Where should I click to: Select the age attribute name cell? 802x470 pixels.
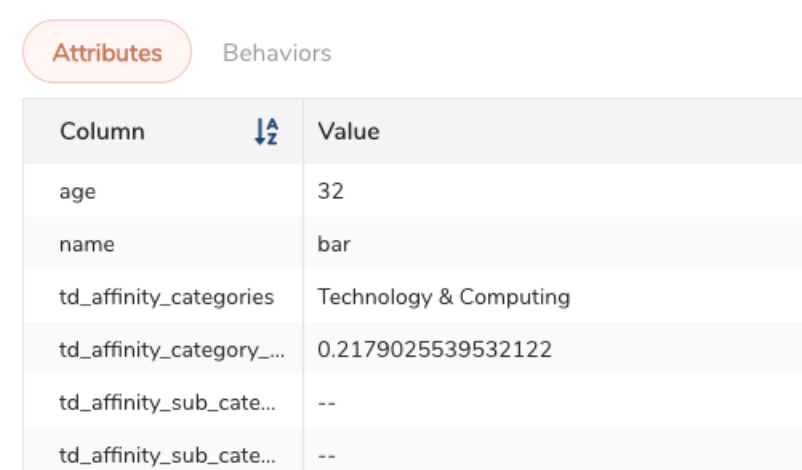78,191
